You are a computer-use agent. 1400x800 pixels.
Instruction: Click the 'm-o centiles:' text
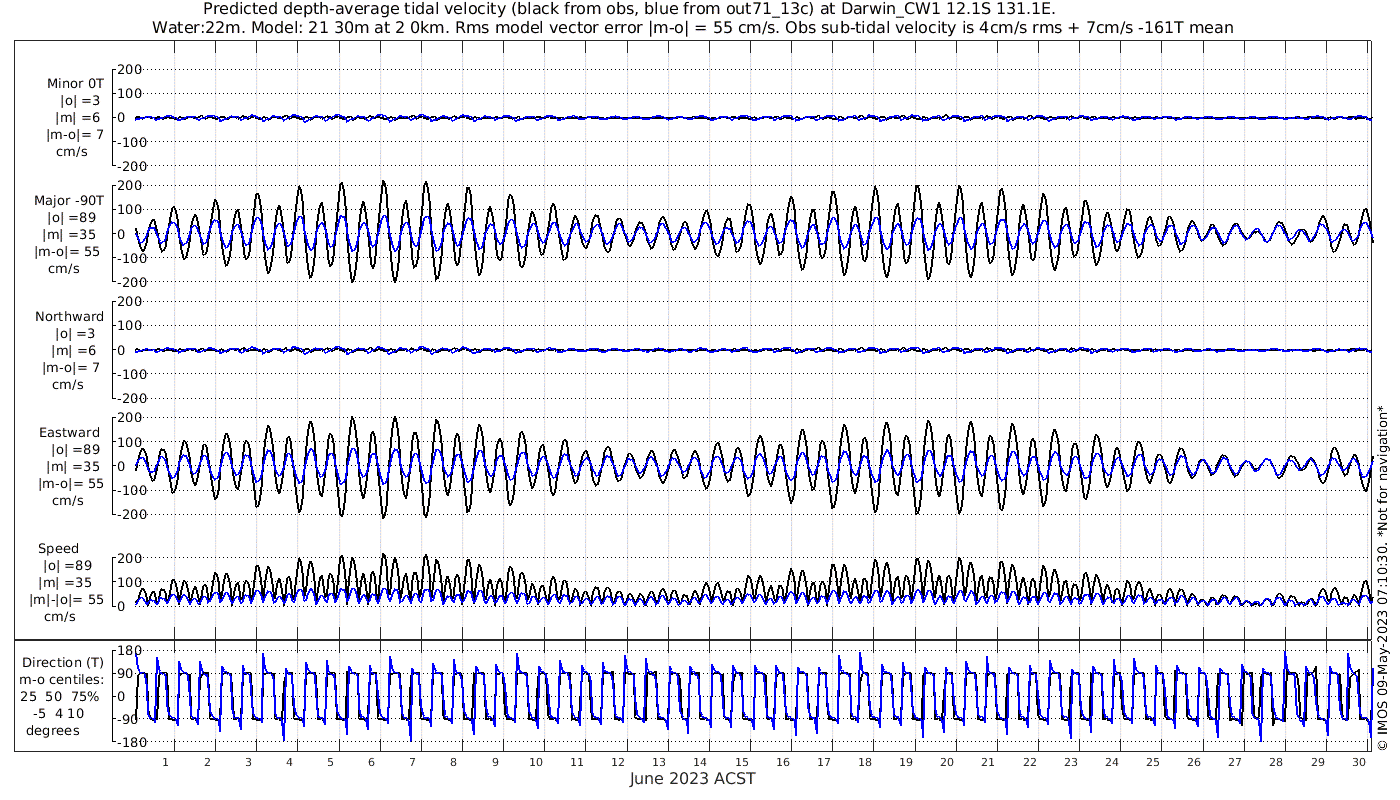click(62, 679)
